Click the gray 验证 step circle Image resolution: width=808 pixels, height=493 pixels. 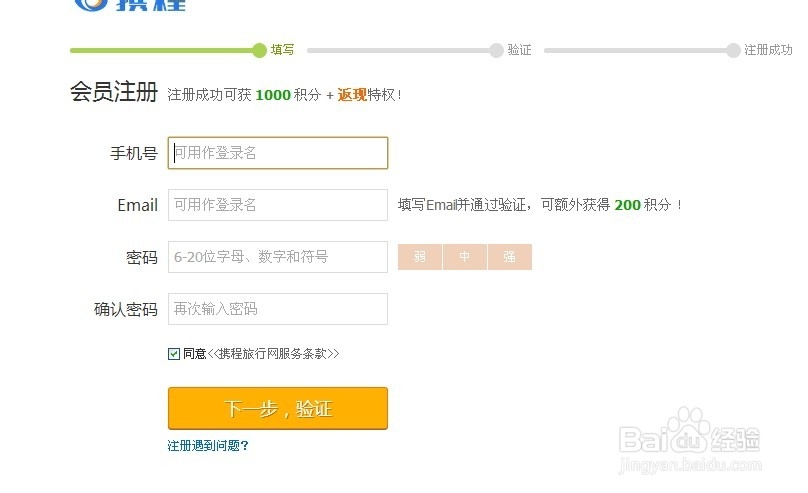(497, 50)
